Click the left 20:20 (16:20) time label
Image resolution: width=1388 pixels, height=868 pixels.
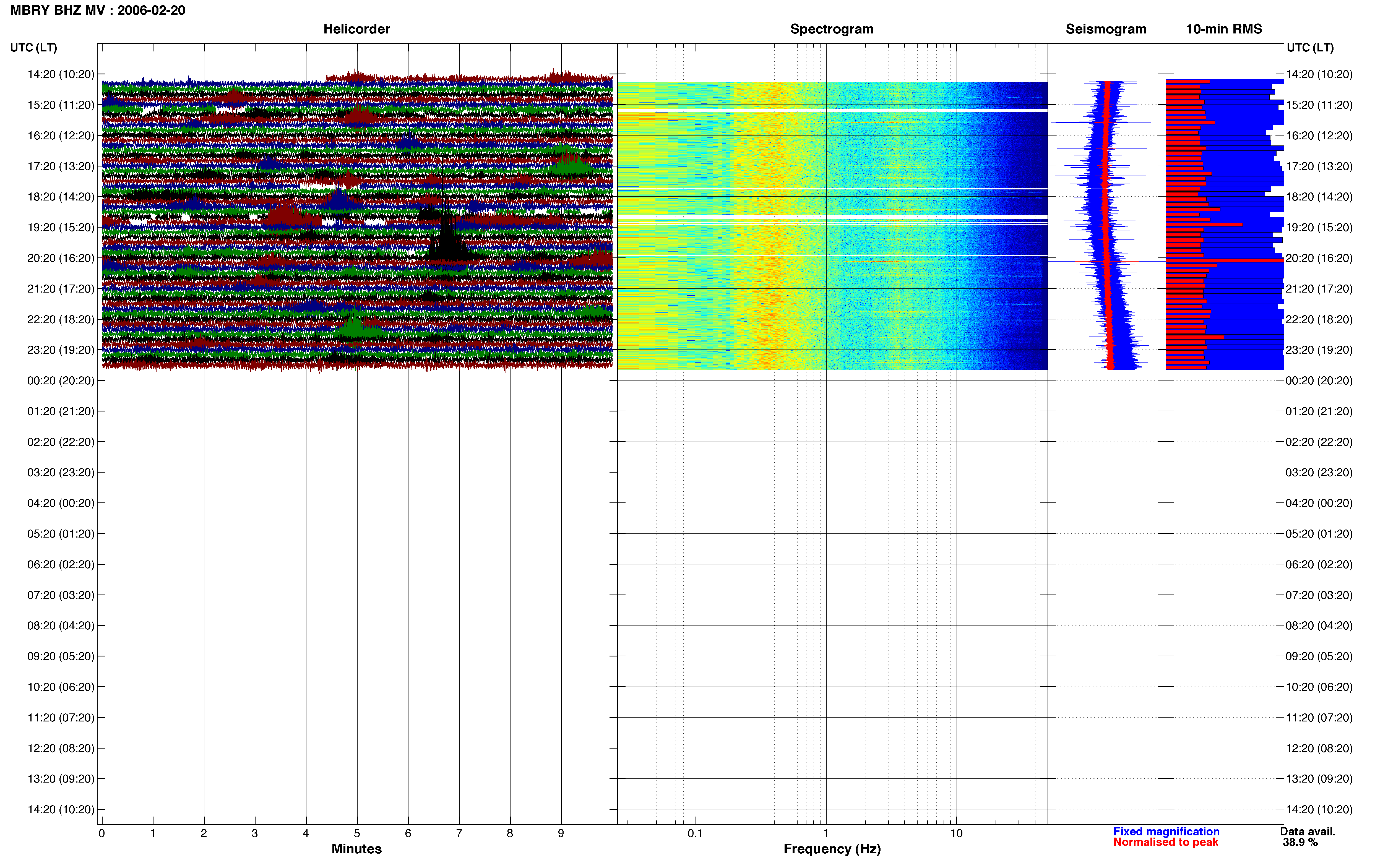tap(61, 258)
